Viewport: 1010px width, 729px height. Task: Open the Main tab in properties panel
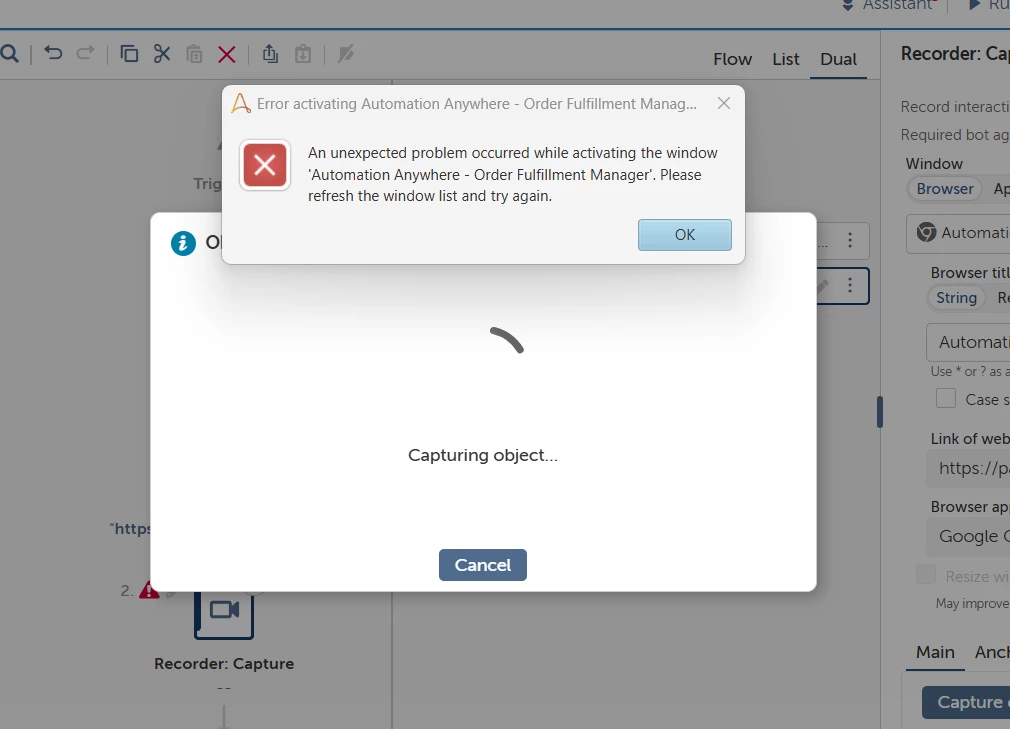pyautogui.click(x=935, y=652)
